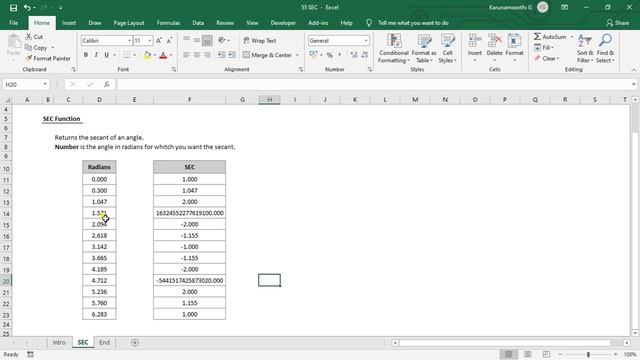This screenshot has height=360, width=640.
Task: Click inside the formula bar
Action: pos(373,84)
